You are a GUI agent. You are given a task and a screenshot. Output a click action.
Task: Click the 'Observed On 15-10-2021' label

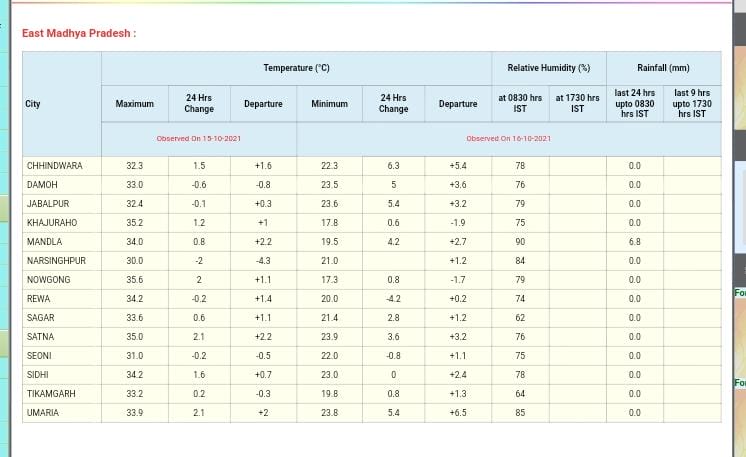(198, 138)
